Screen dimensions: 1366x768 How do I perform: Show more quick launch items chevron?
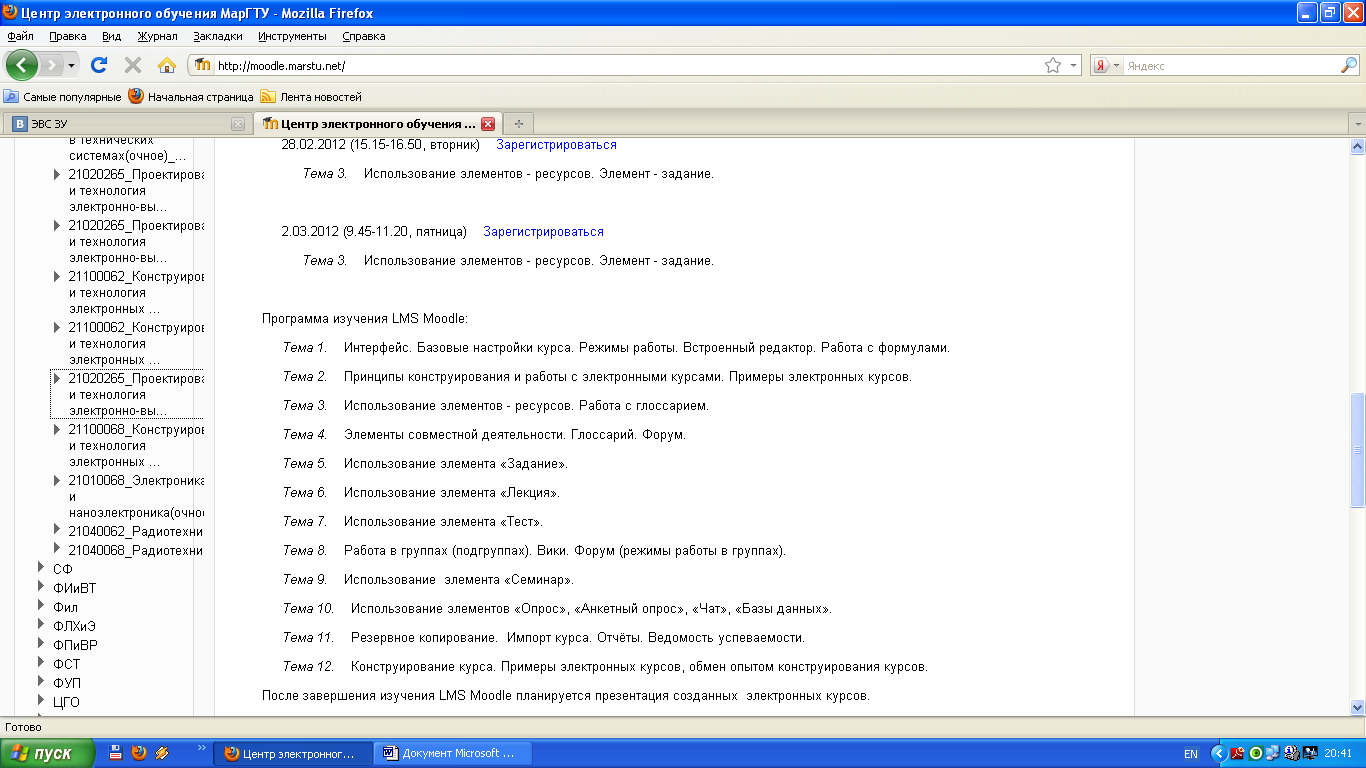[x=202, y=747]
